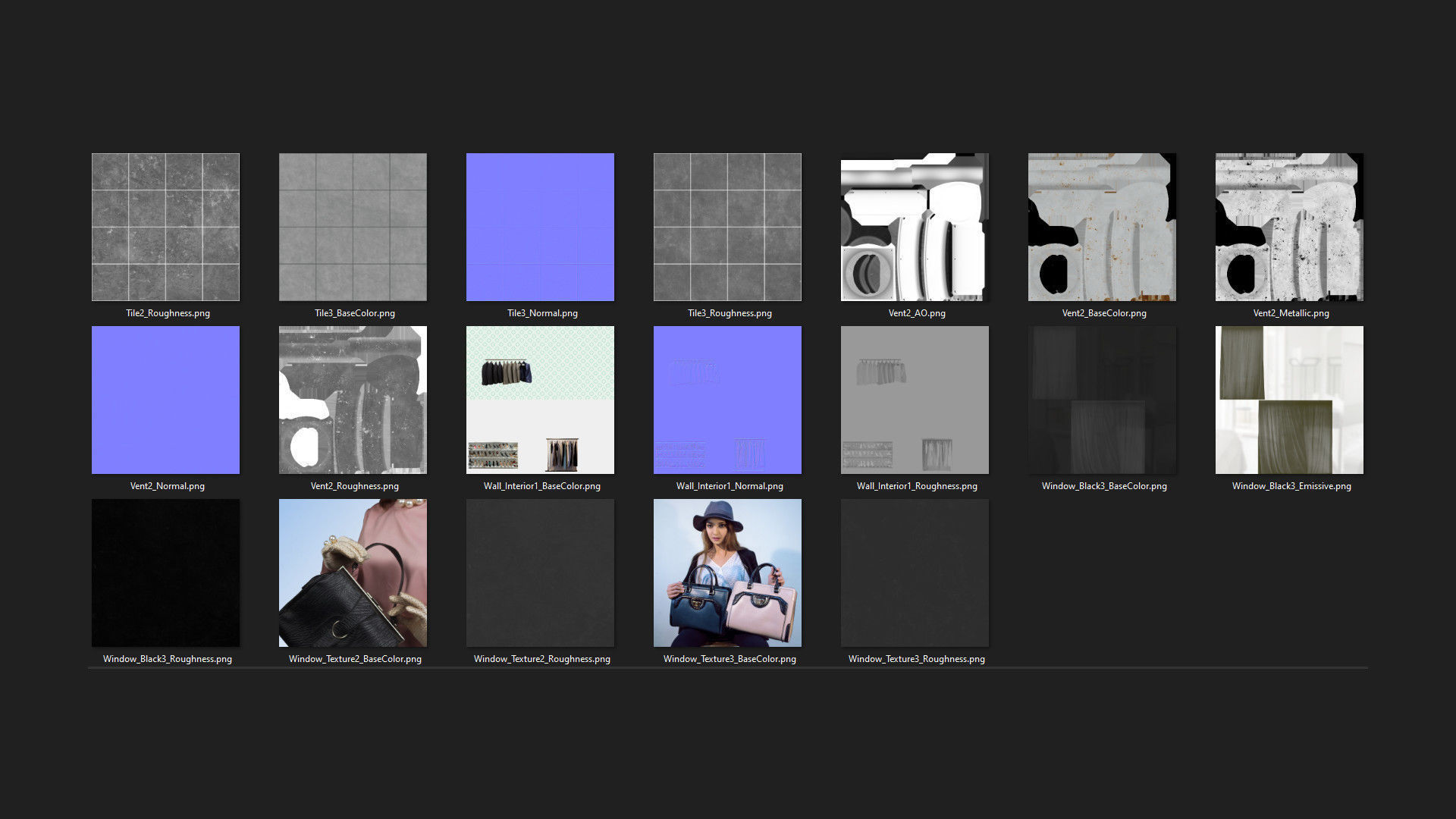Open the Wall_Interior1_Roughness.png gray thumbnail
The height and width of the screenshot is (819, 1456).
pyautogui.click(x=915, y=400)
